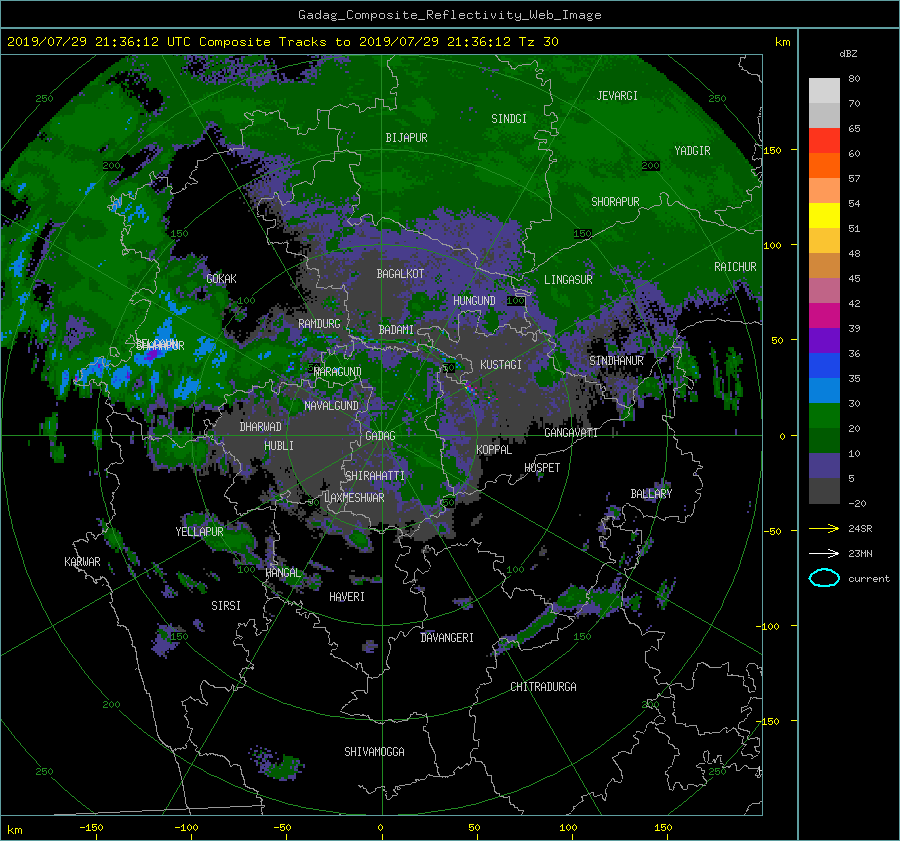
Task: Click the BIJAPUR city label
Action: point(406,138)
